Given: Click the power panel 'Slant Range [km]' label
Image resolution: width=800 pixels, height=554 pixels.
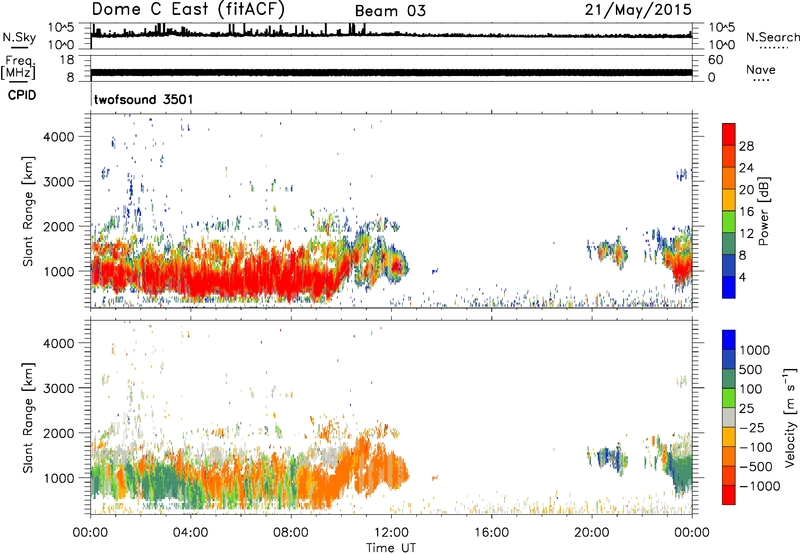Looking at the screenshot, I should (28, 211).
